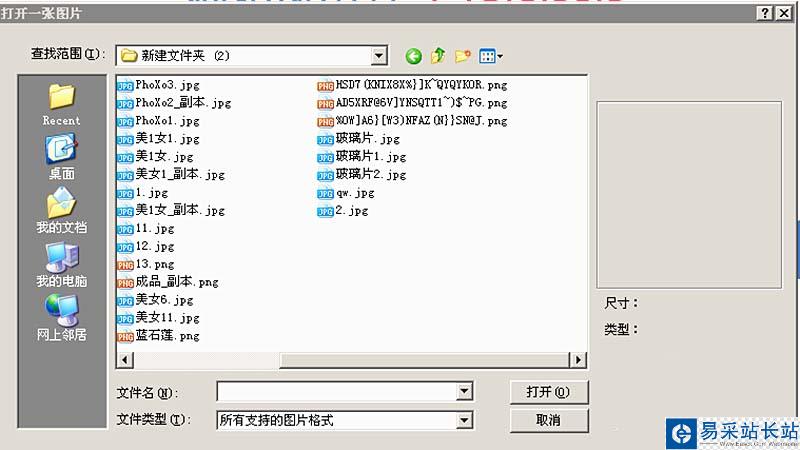This screenshot has height=450, width=800.
Task: Click the JPG icon beside qw.jpg
Action: coord(325,193)
